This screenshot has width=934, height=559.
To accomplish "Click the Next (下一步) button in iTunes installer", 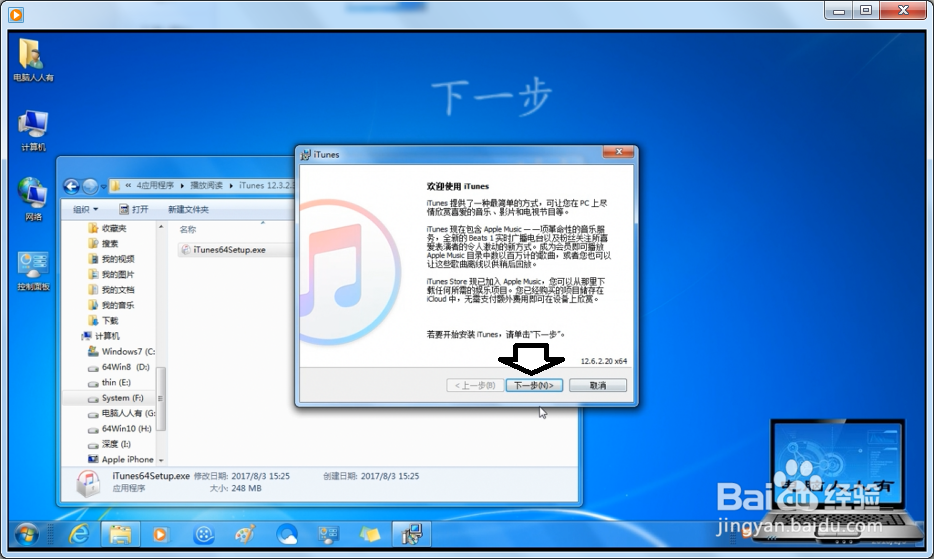I will (534, 386).
